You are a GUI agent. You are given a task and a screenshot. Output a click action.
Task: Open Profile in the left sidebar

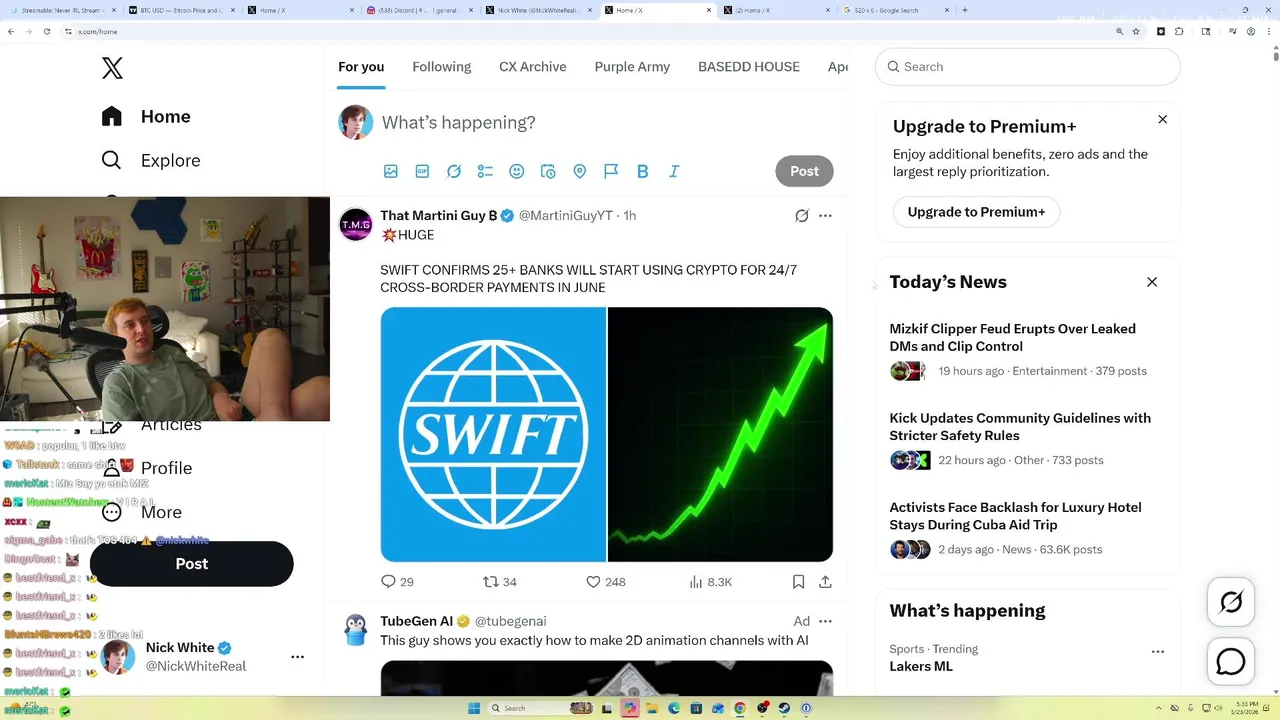(148, 468)
